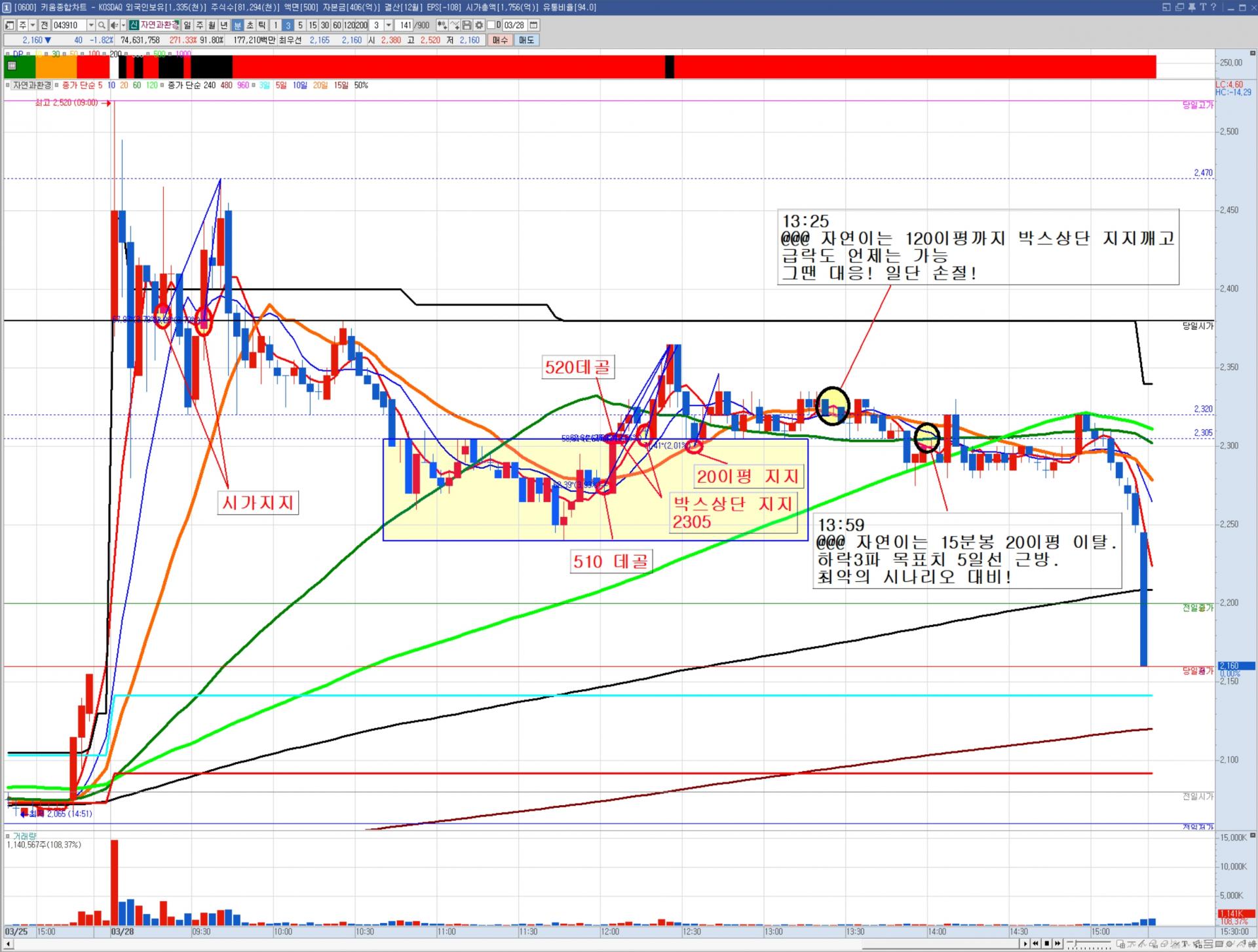
Task: Expand the stock code dropdown arrow
Action: tap(91, 26)
